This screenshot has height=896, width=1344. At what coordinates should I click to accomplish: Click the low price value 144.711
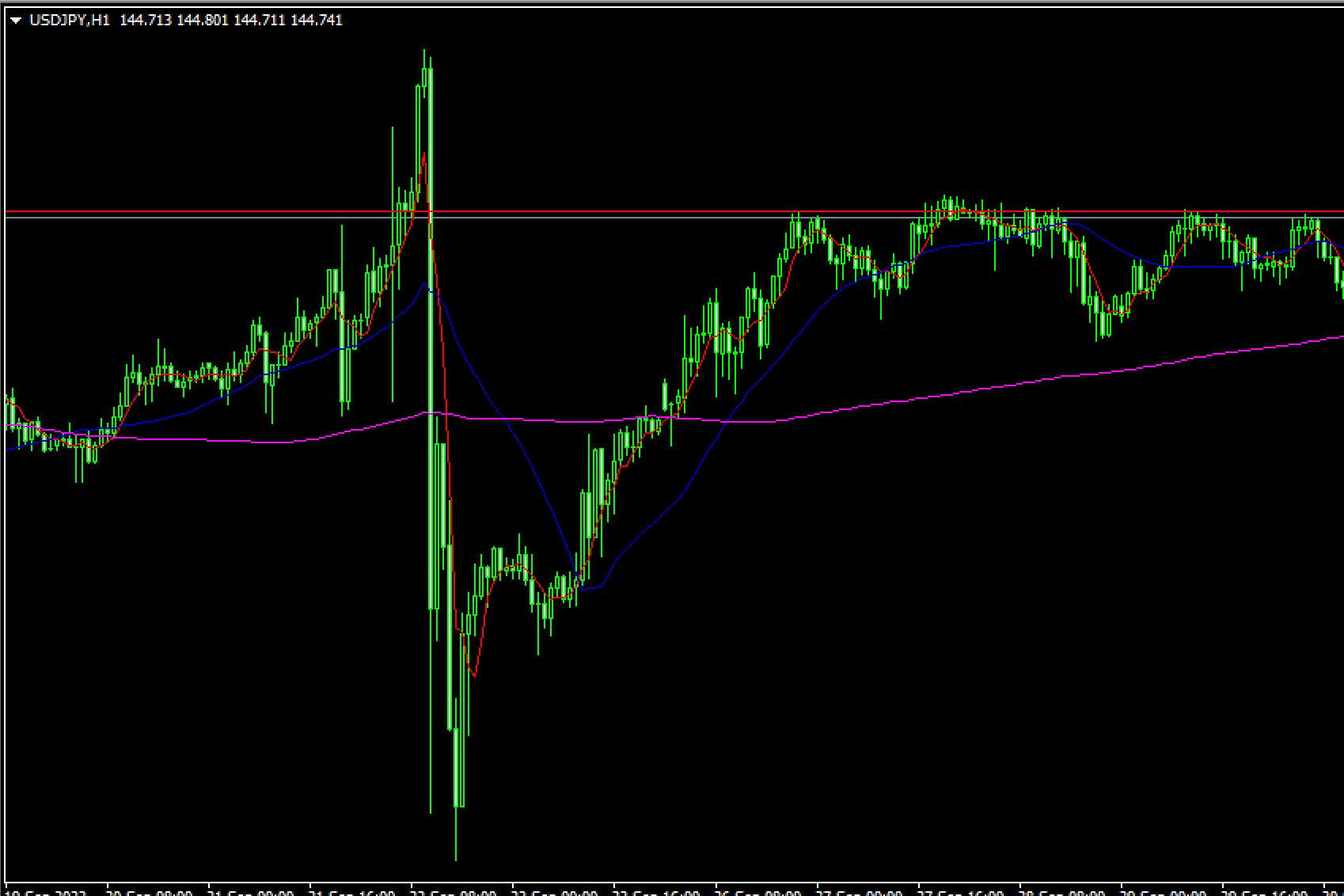(x=259, y=21)
